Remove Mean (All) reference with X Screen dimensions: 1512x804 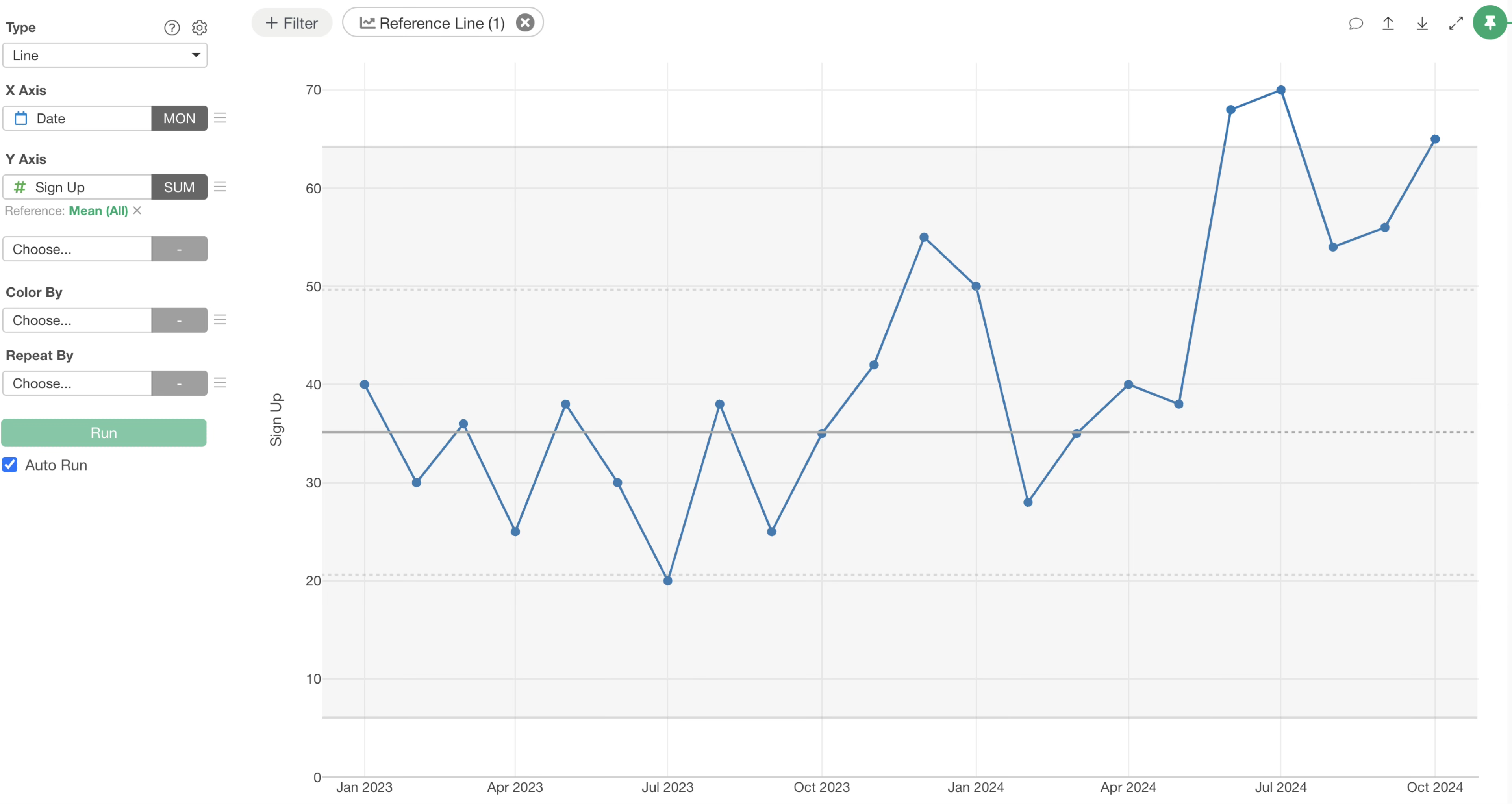click(137, 210)
